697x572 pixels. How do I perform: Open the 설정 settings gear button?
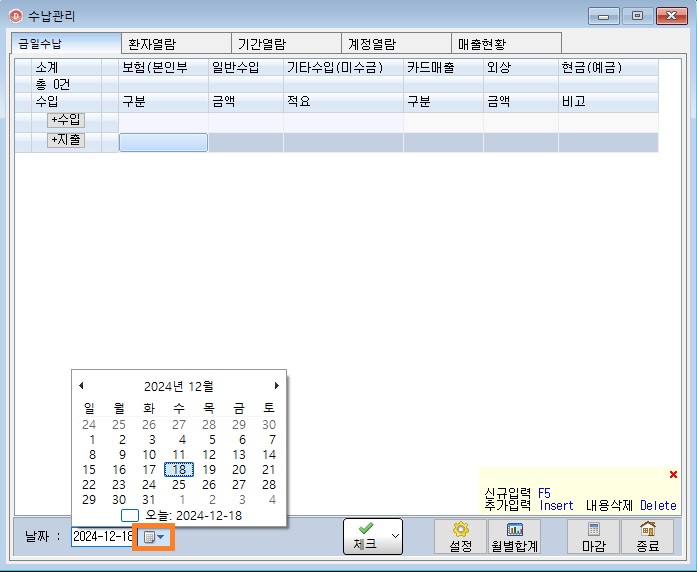(x=460, y=537)
